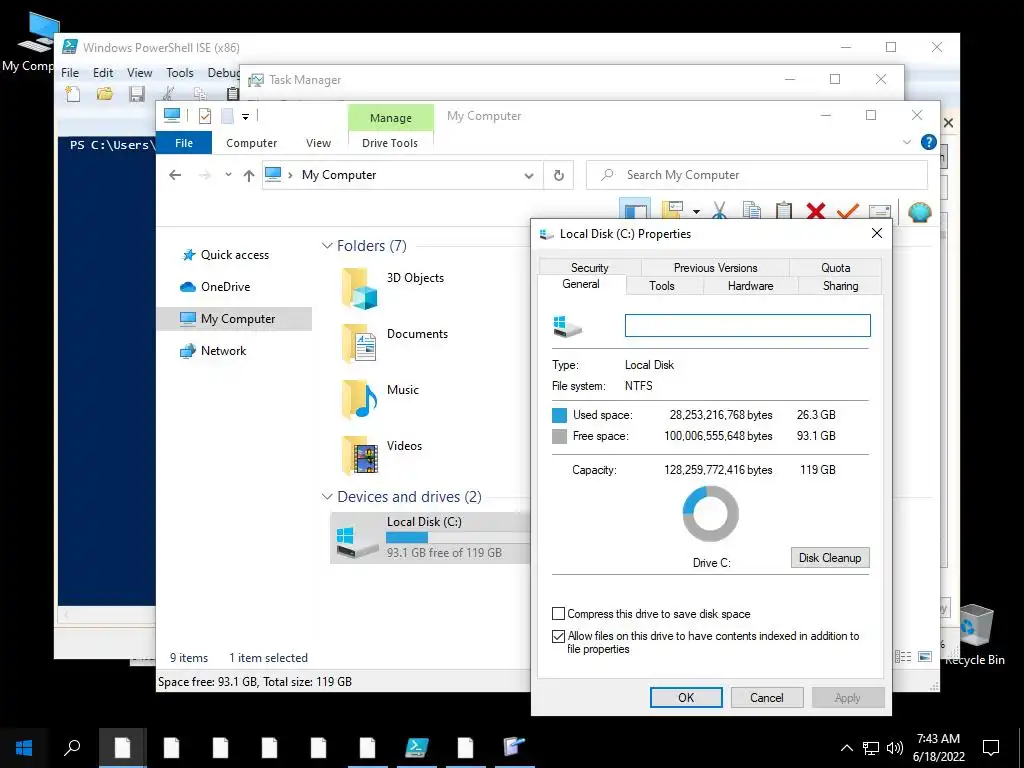The image size is (1024, 768).
Task: Click the red X Delete toolbar icon
Action: pos(816,211)
